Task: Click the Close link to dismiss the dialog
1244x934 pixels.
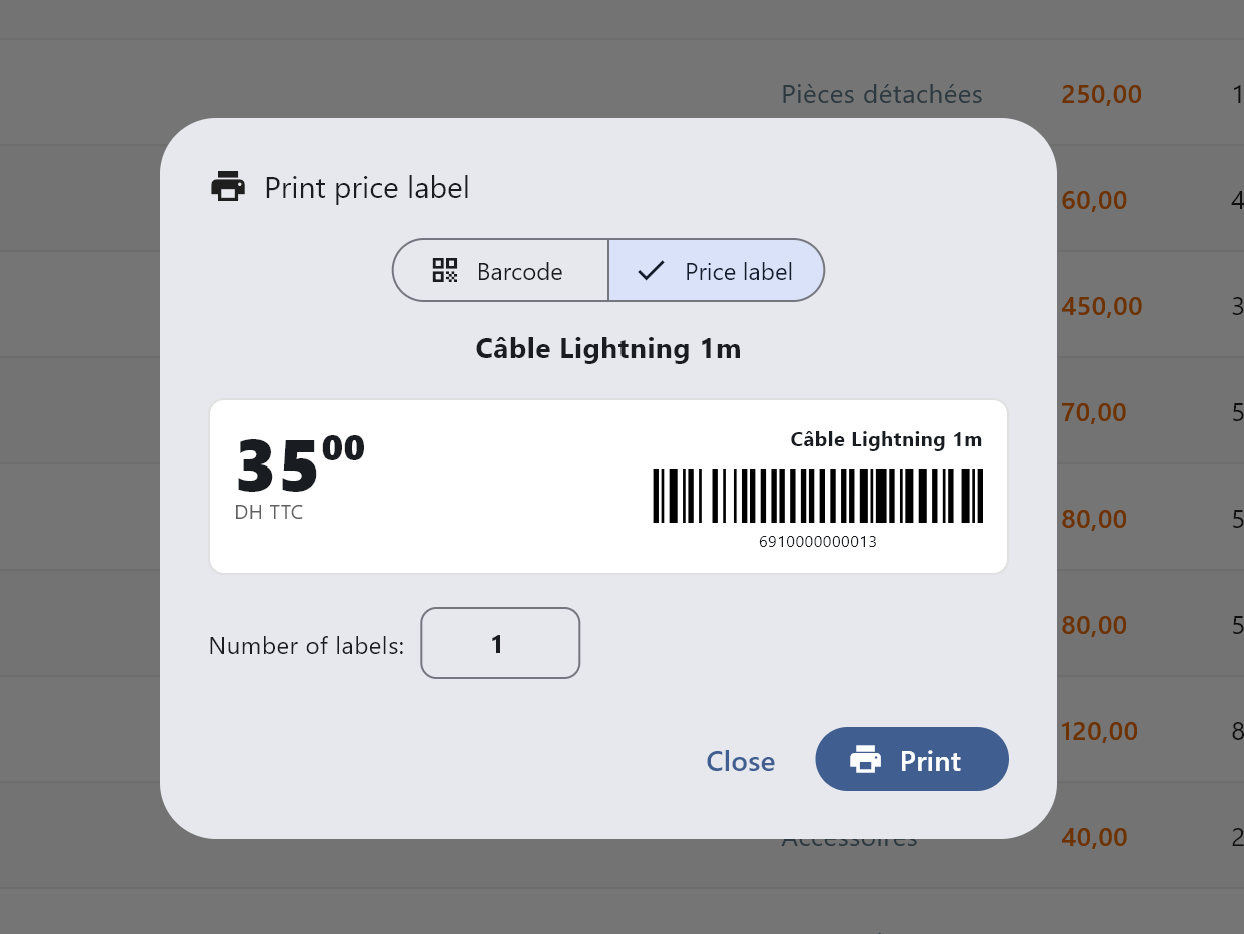Action: click(740, 761)
